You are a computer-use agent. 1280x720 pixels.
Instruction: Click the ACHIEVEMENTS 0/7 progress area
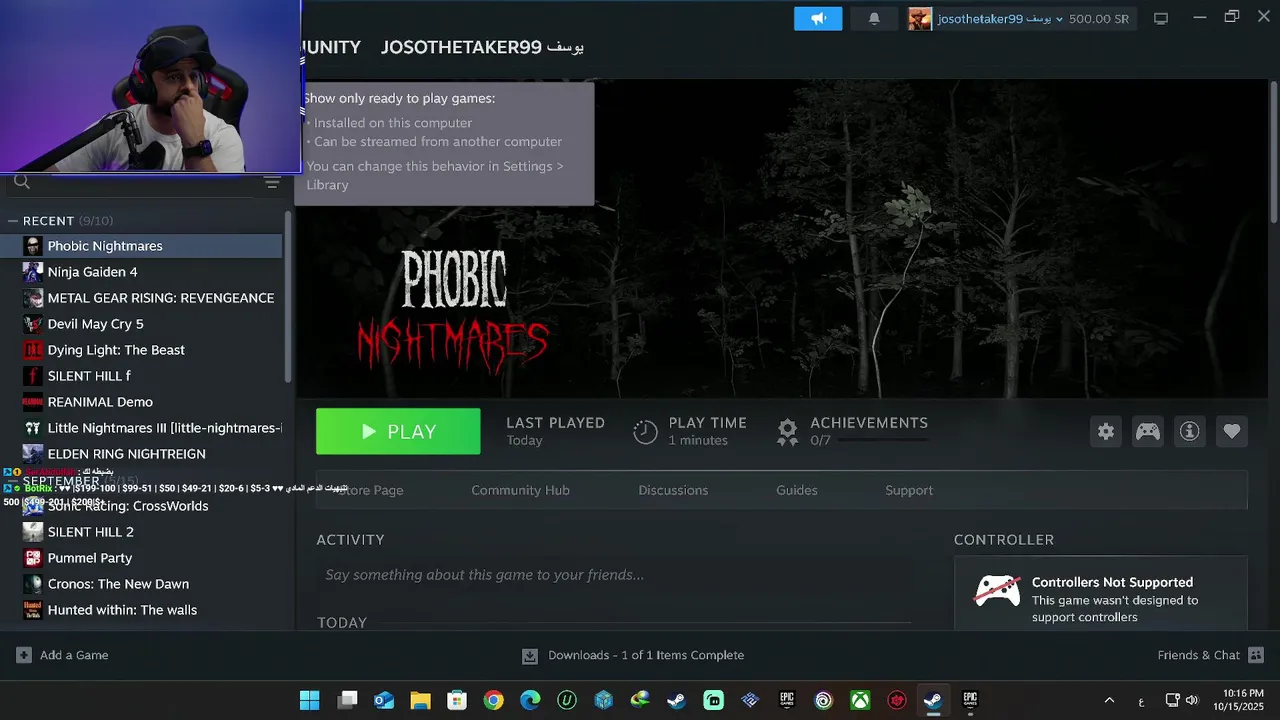tap(853, 431)
